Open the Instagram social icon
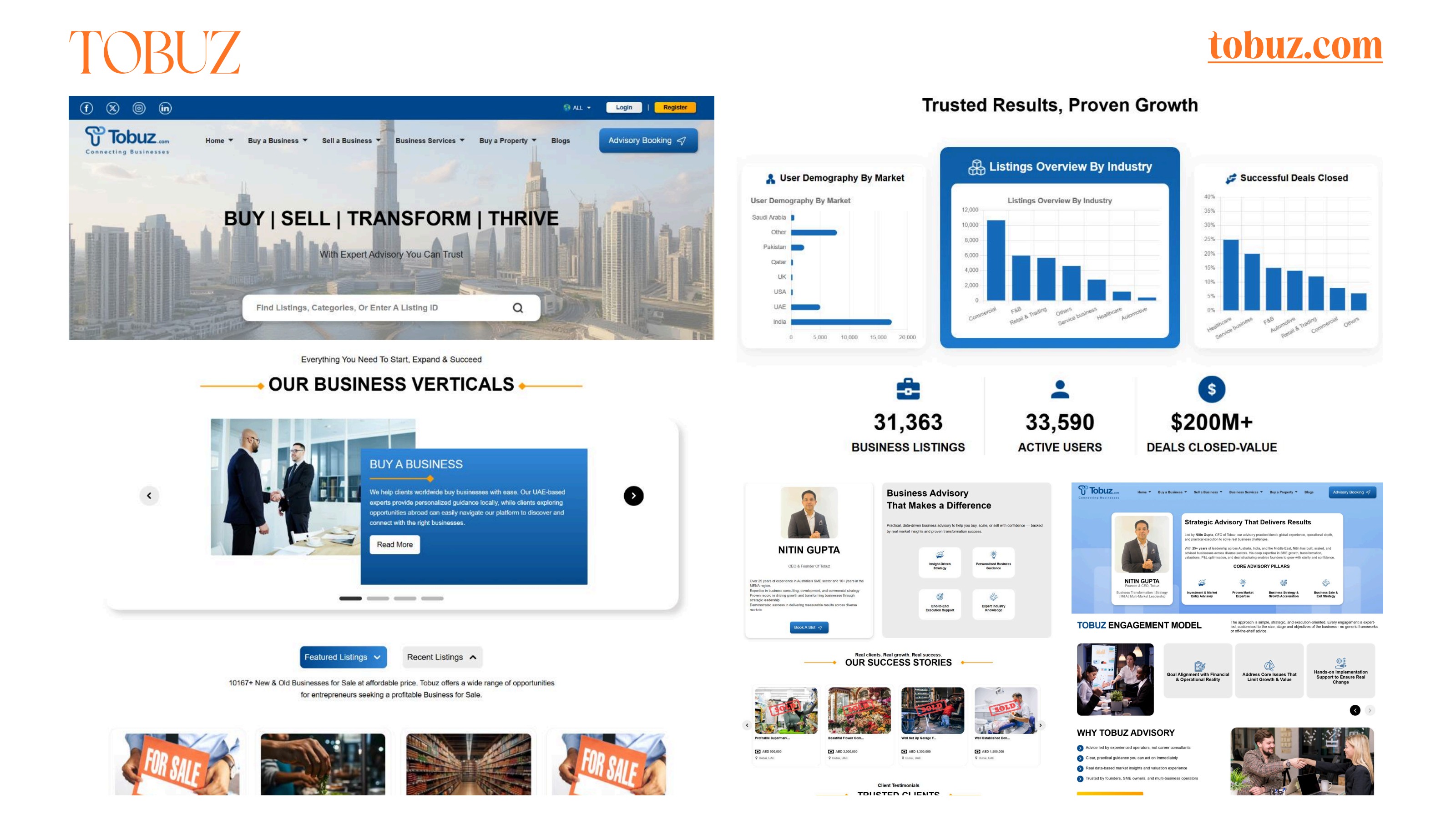 (x=139, y=108)
